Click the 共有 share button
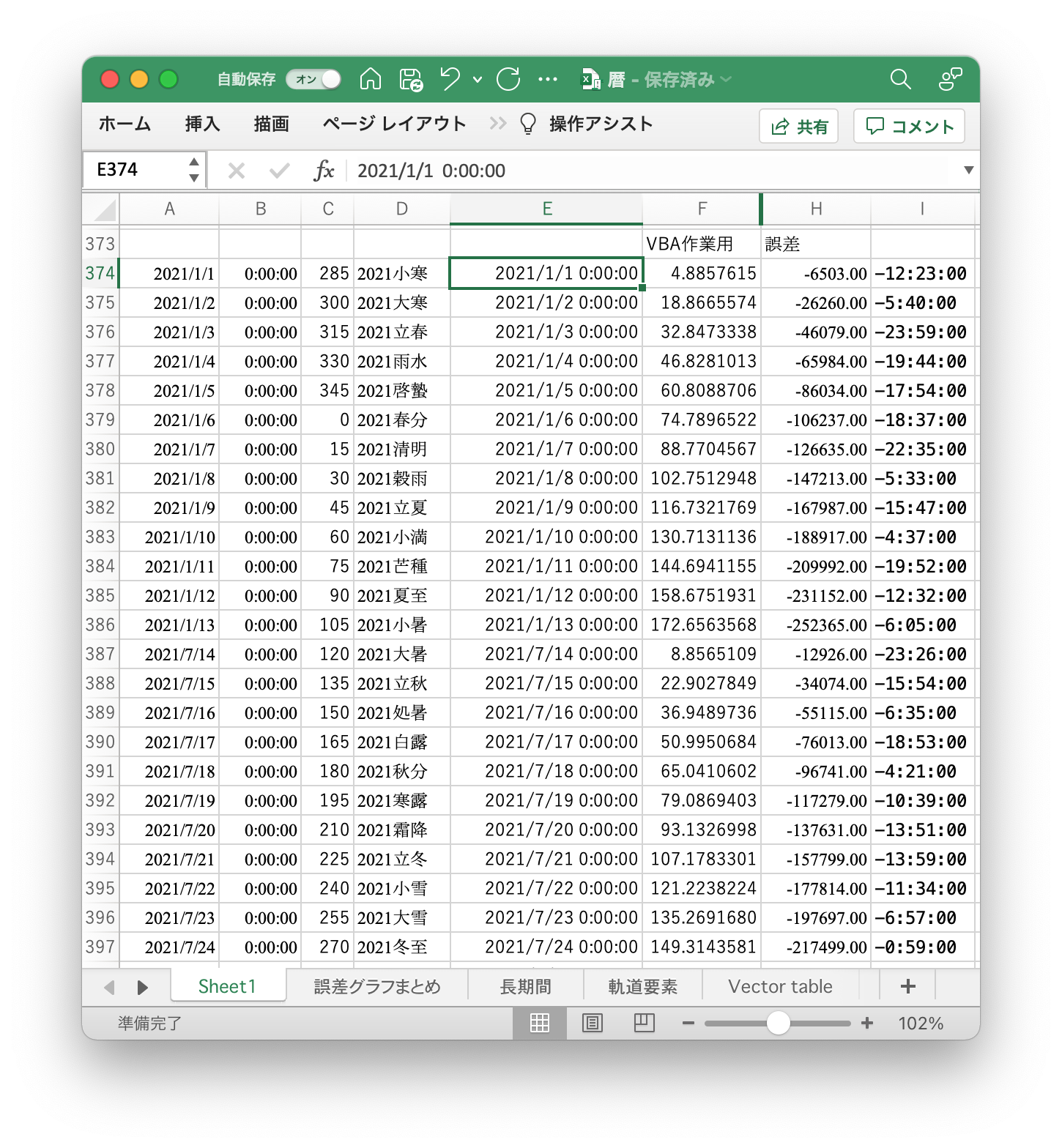Image resolution: width=1062 pixels, height=1148 pixels. 799,127
